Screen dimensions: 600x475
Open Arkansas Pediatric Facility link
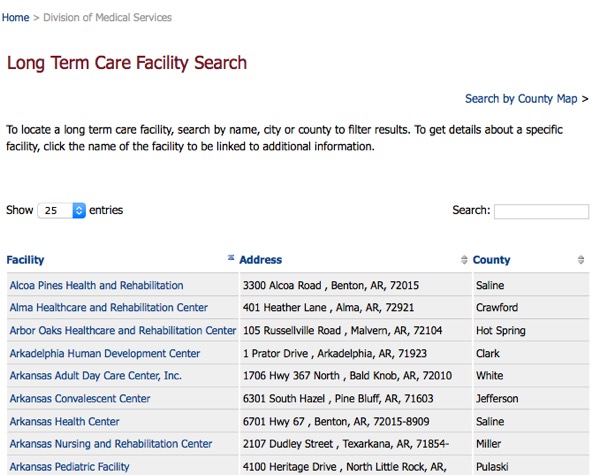(x=70, y=467)
